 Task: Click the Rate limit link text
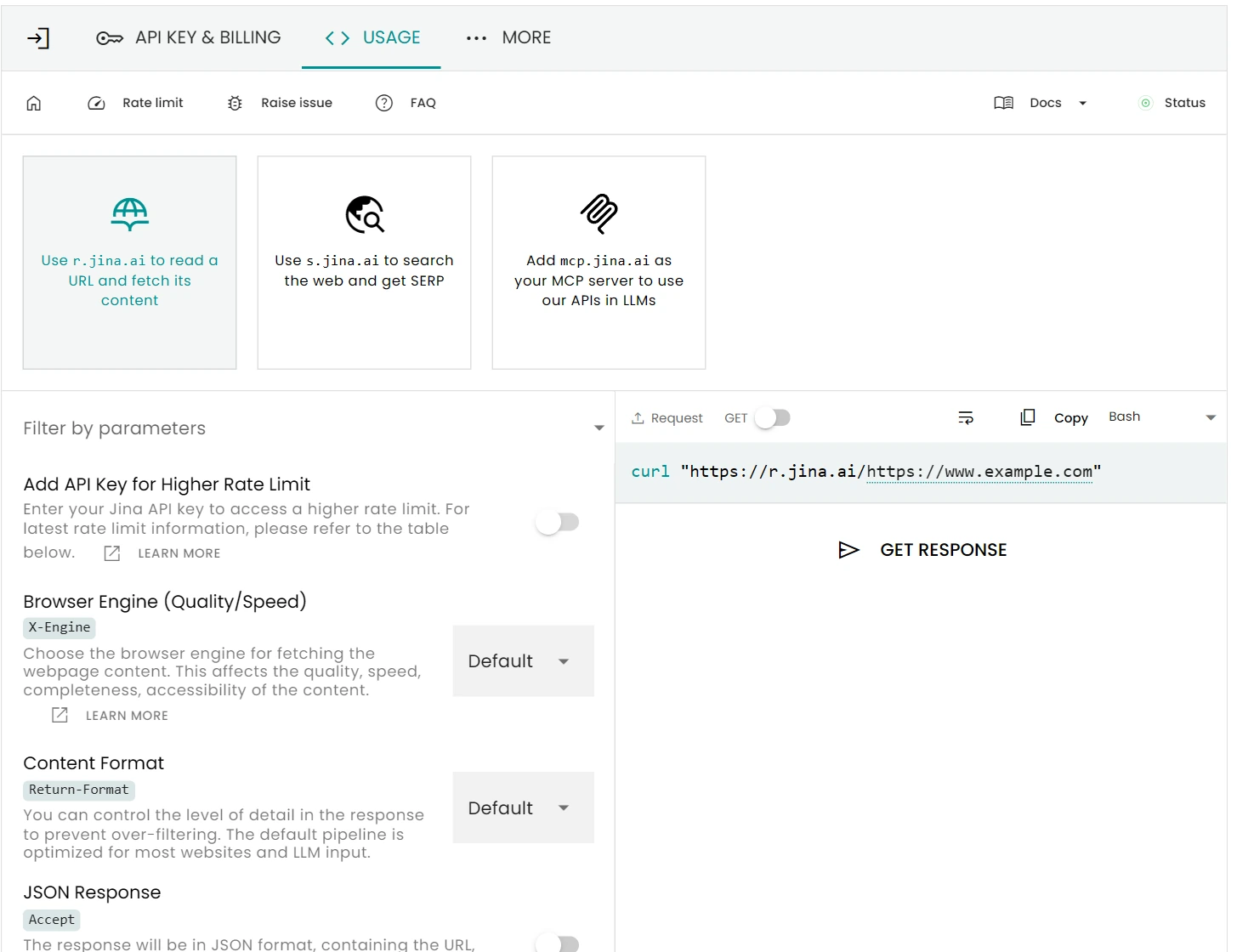tap(153, 103)
